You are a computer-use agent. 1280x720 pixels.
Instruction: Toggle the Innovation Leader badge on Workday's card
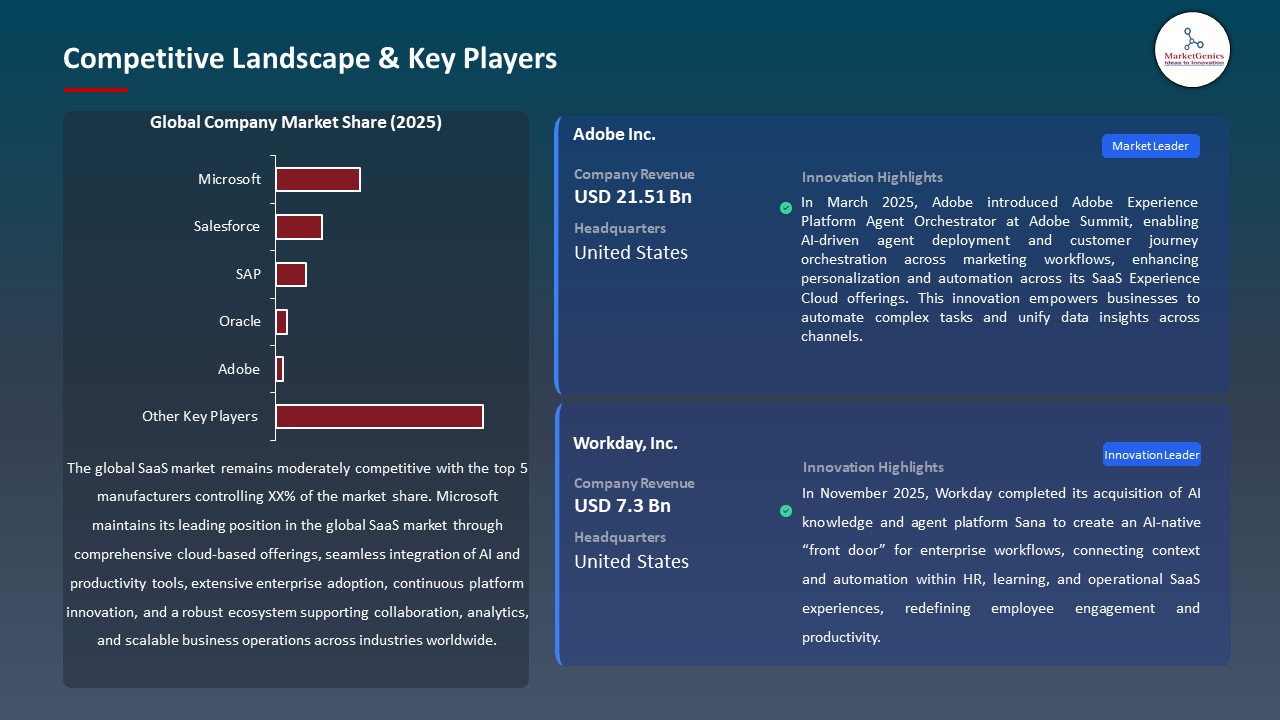[1152, 454]
